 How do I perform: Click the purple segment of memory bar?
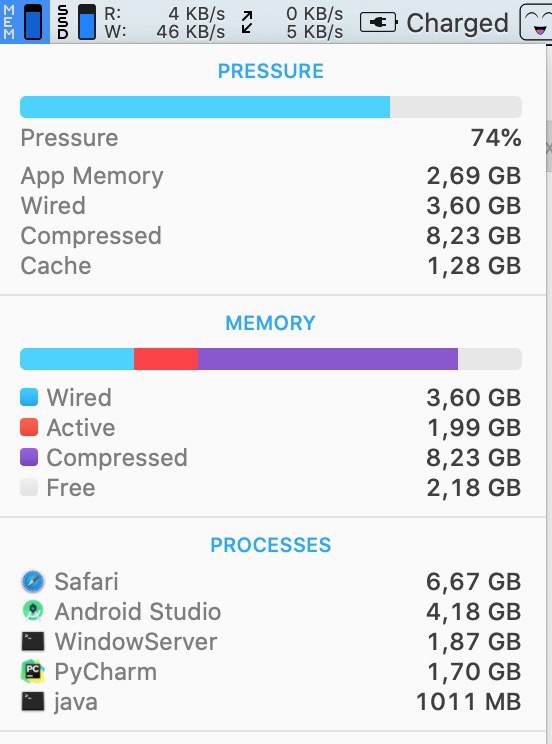(x=328, y=359)
